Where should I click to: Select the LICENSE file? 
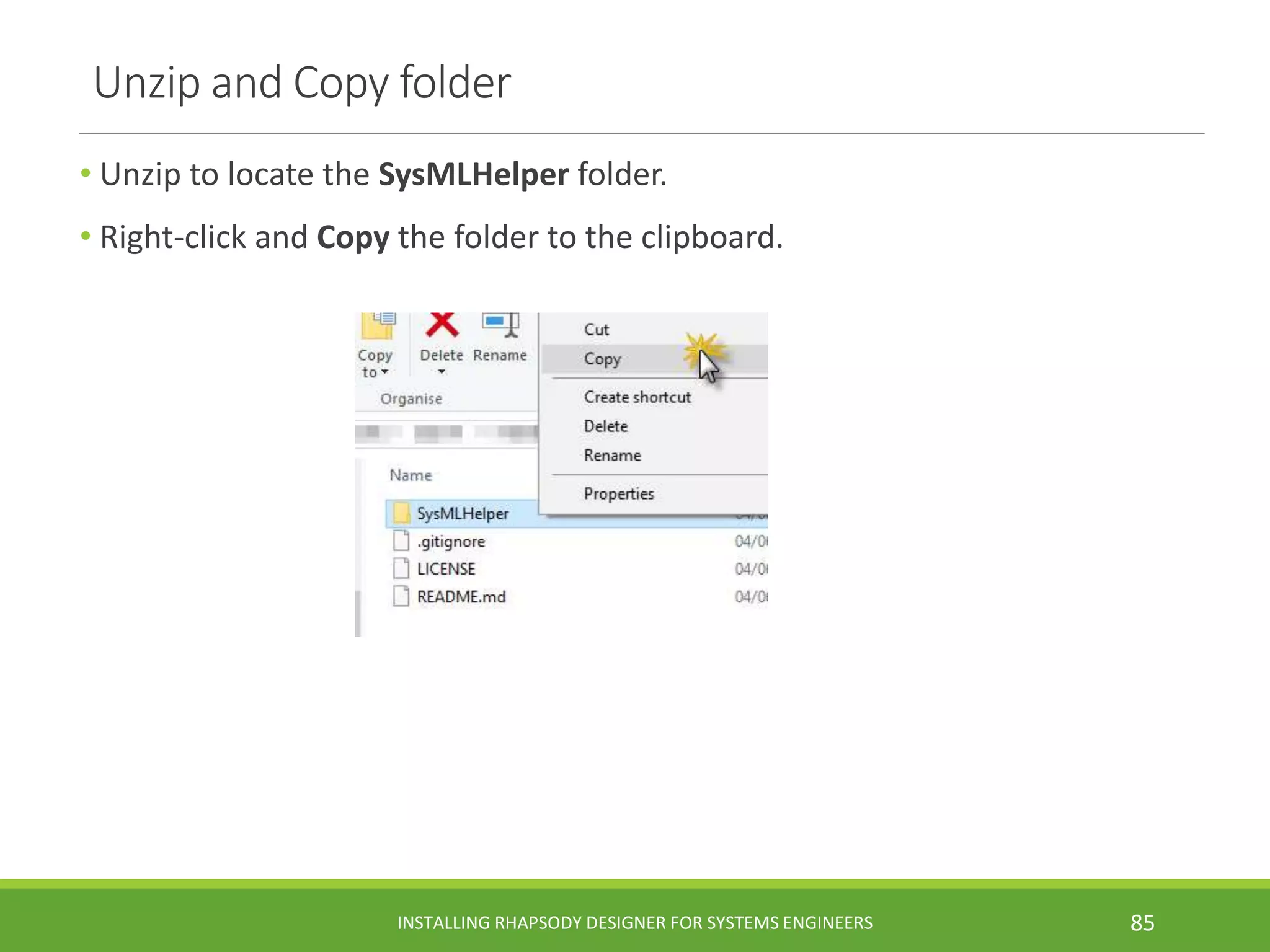(x=446, y=569)
